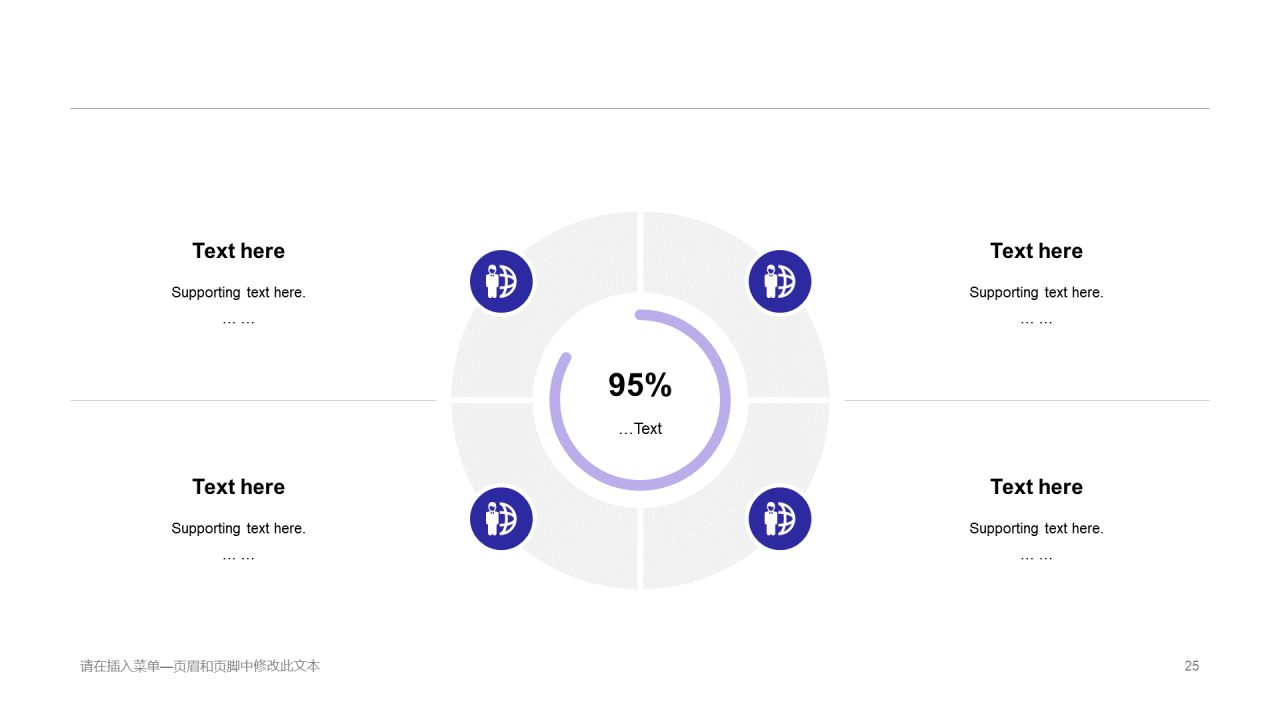Select the Chinese footer placeholder text
The height and width of the screenshot is (720, 1280).
point(200,666)
